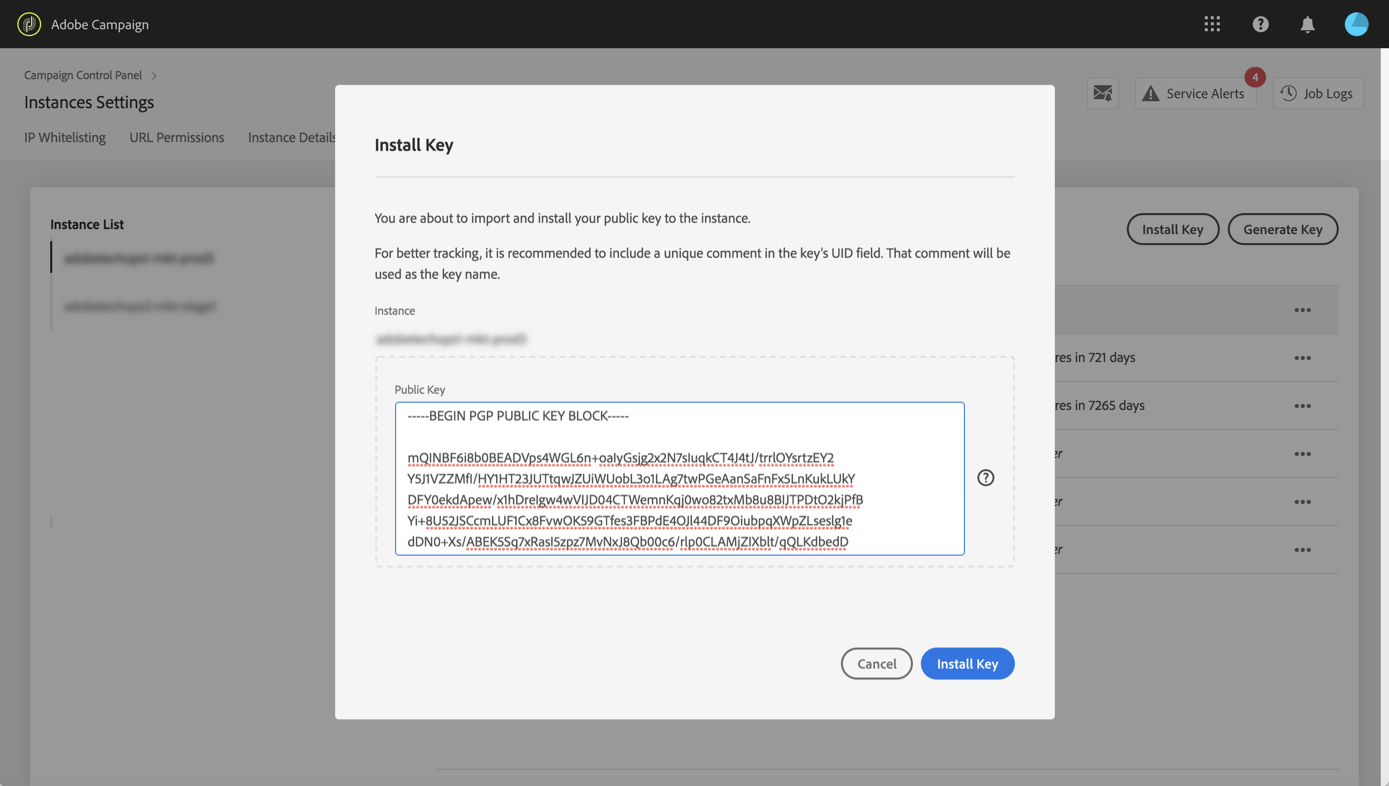
Task: Open your profile avatar in the top bar
Action: point(1356,23)
